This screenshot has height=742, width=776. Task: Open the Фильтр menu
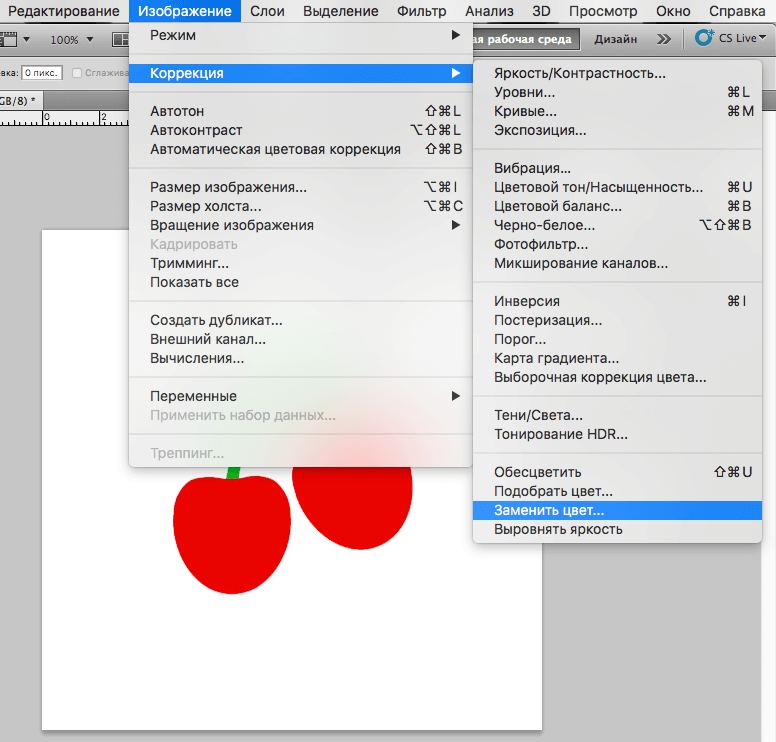click(x=421, y=11)
